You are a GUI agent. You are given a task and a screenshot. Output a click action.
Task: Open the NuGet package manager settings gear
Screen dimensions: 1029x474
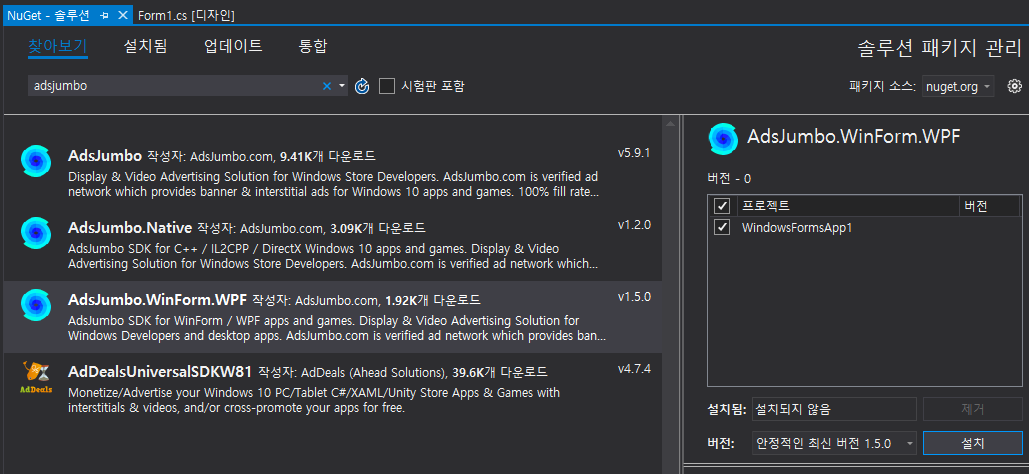[x=1015, y=86]
